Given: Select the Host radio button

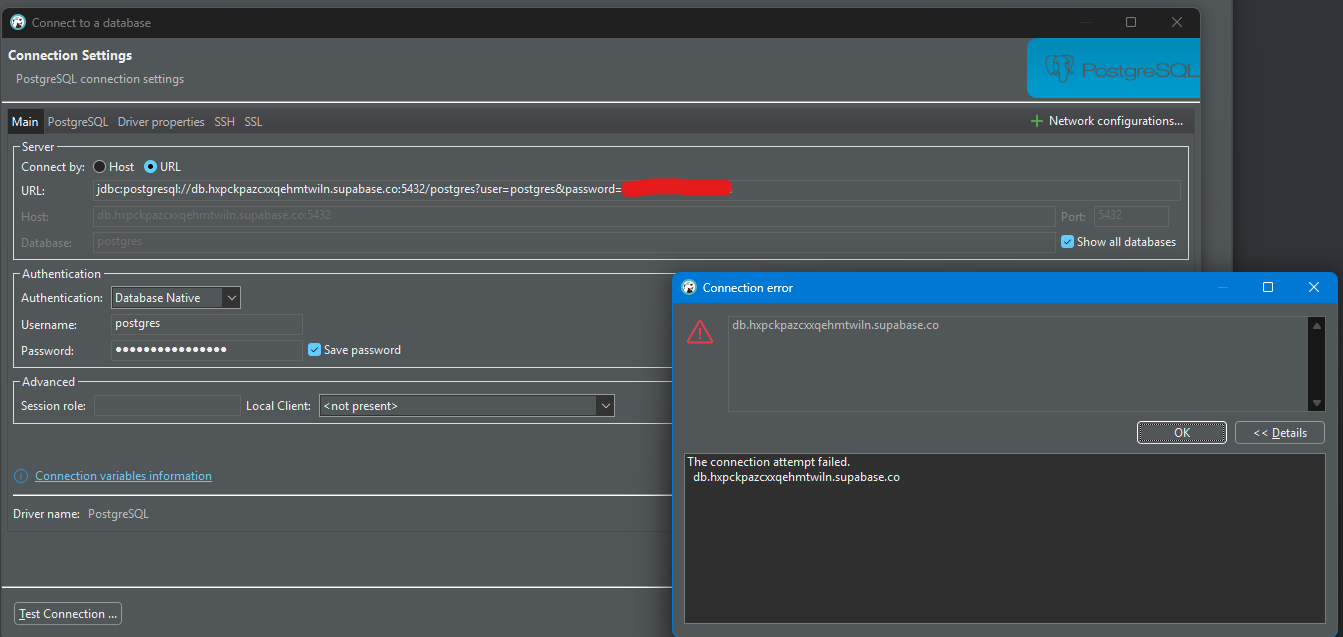Looking at the screenshot, I should click(x=99, y=167).
